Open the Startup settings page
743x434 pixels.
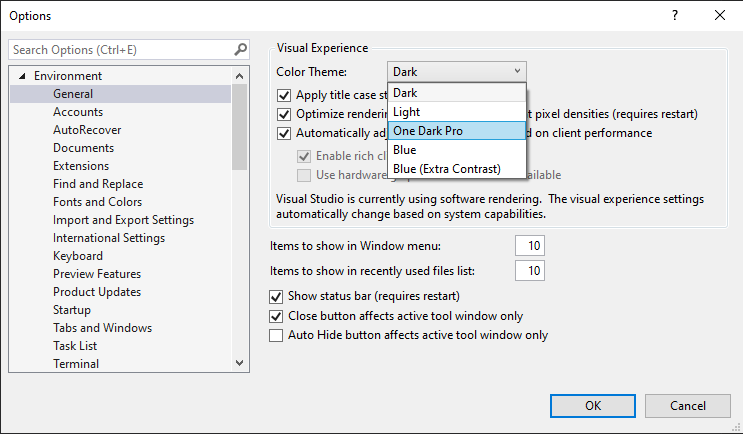click(x=72, y=310)
